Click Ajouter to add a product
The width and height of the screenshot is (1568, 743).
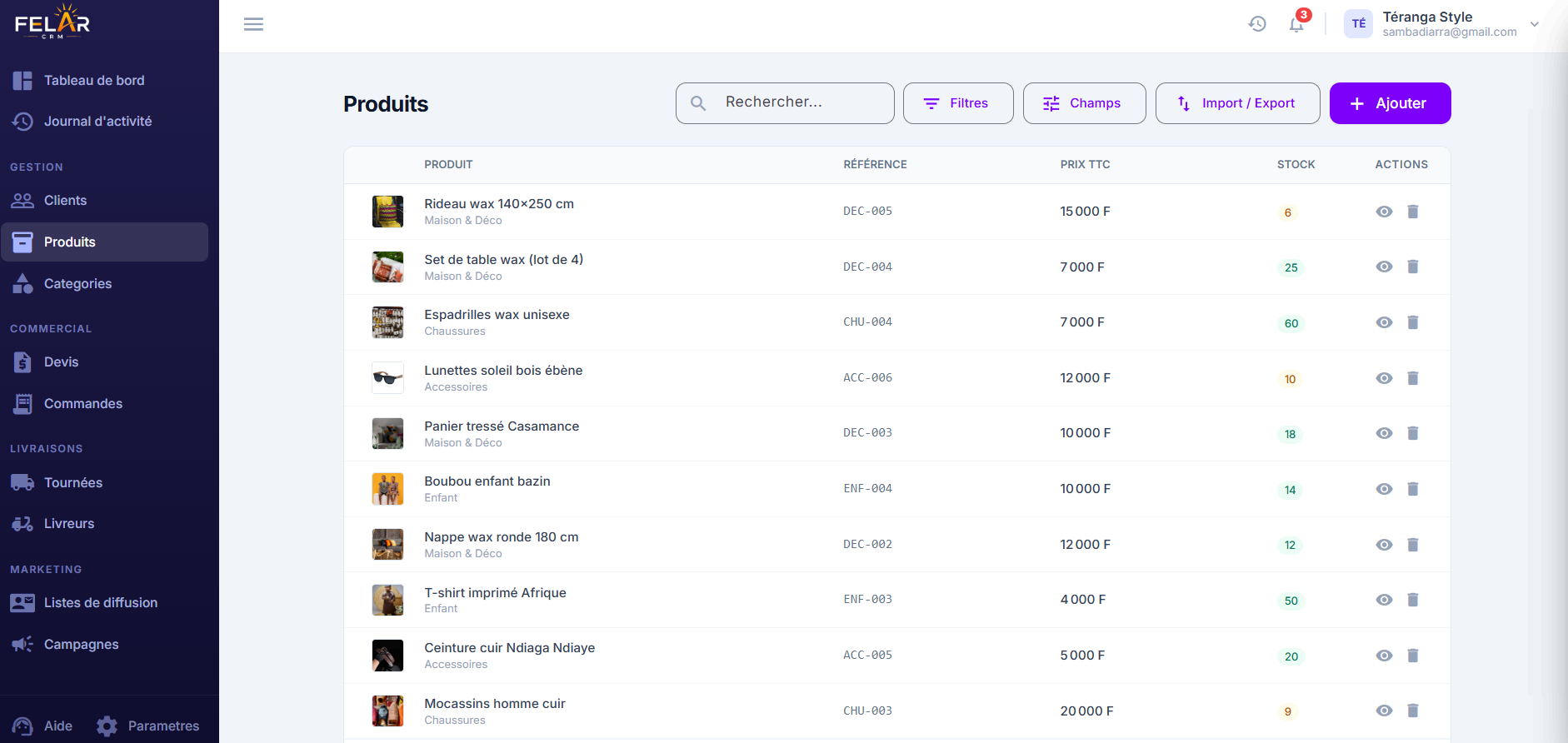[1390, 103]
